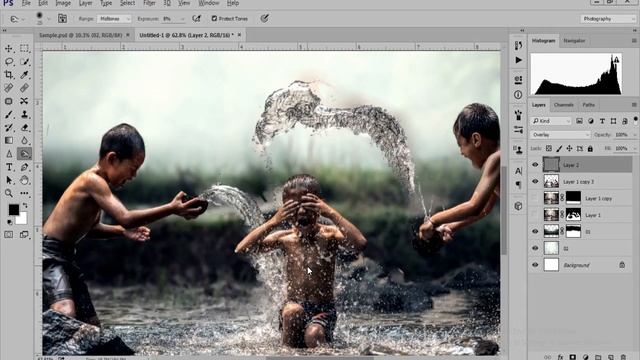This screenshot has width=640, height=360.
Task: Select the Clone Stamp tool
Action: [x=24, y=114]
